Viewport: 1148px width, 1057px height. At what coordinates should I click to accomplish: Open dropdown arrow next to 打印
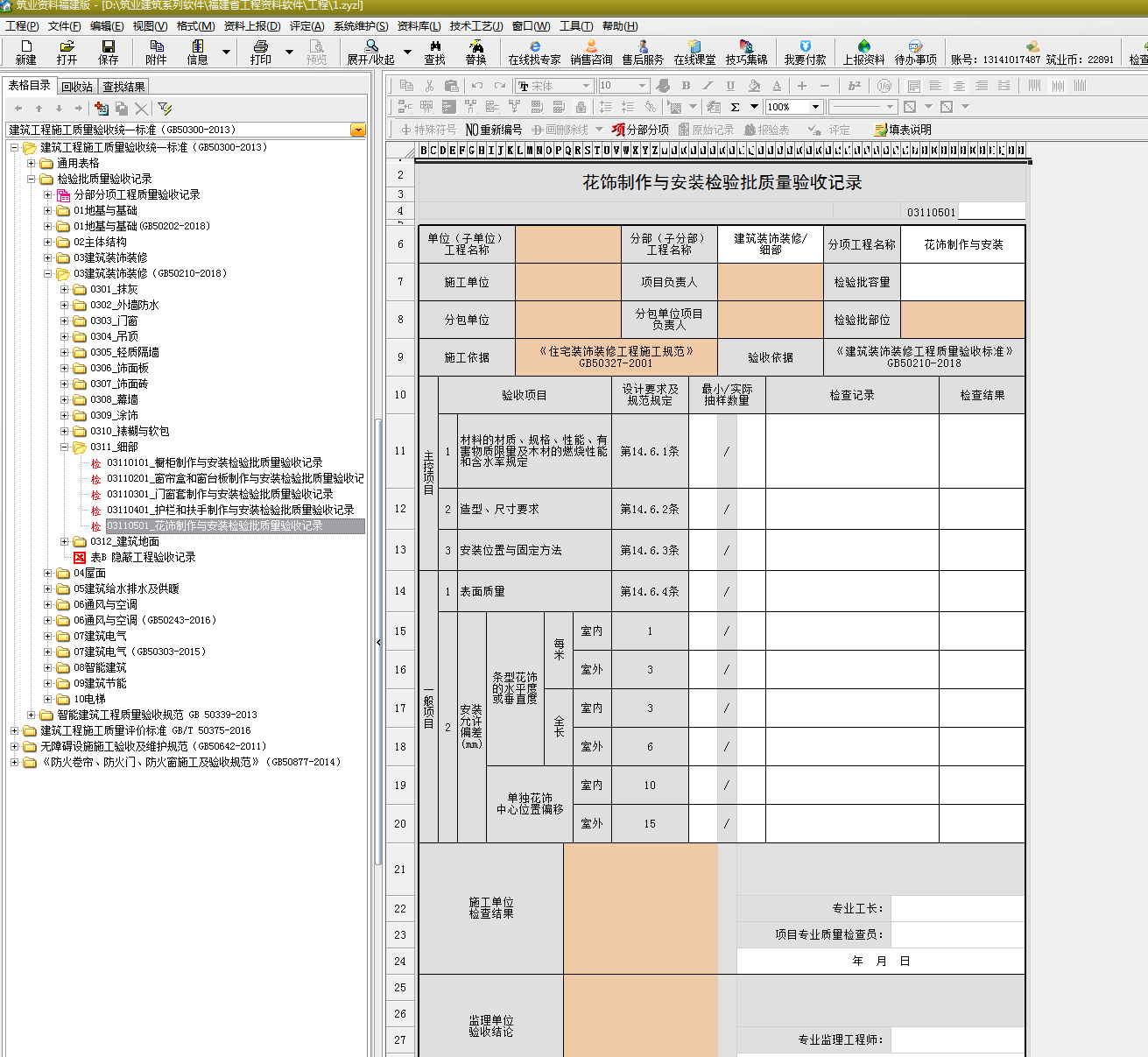tap(290, 53)
